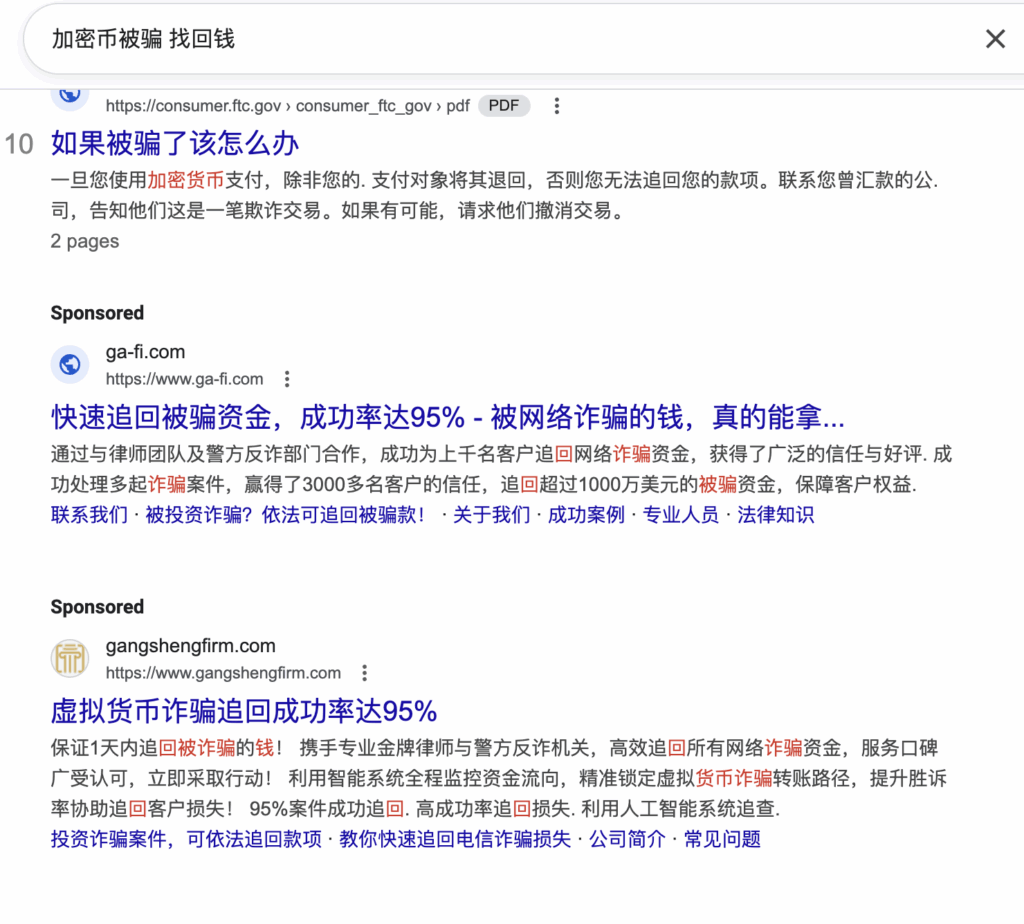Click the ga-fi.com site favicon
The image size is (1024, 924).
point(69,365)
